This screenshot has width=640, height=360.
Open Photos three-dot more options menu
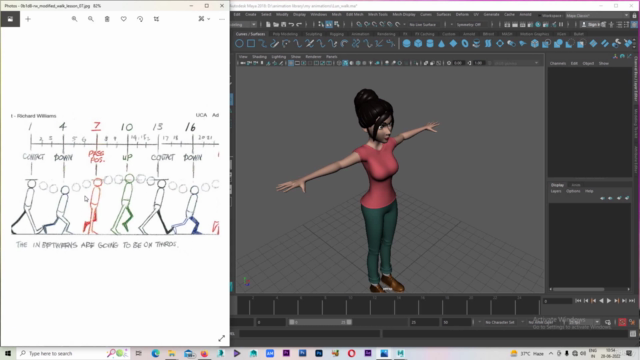pyautogui.click(x=222, y=19)
